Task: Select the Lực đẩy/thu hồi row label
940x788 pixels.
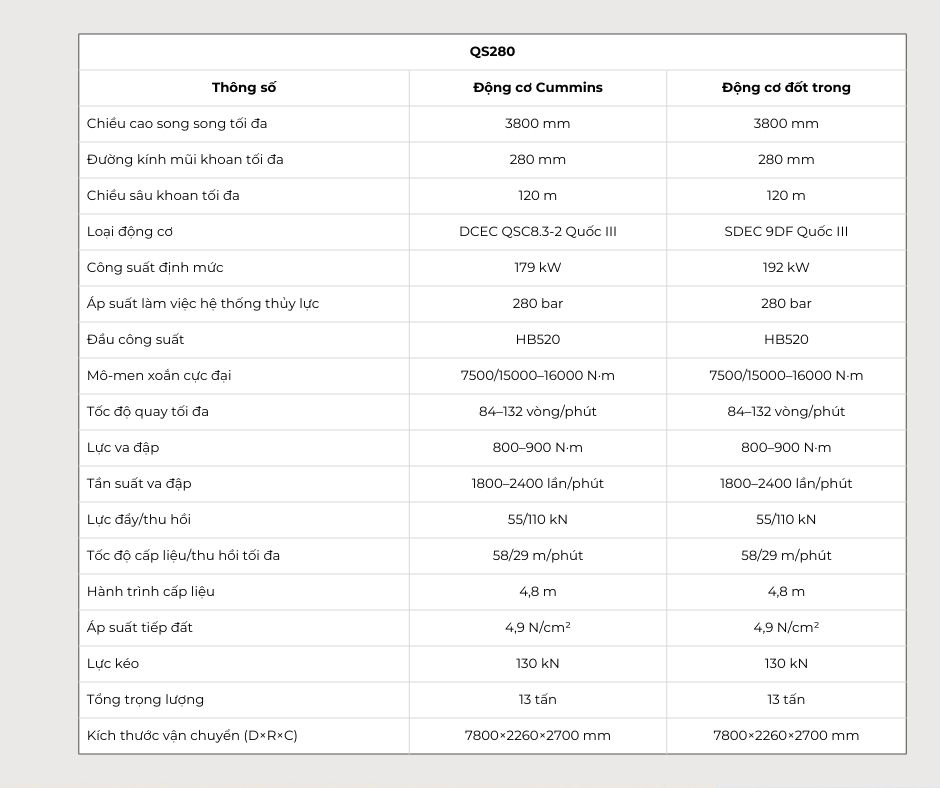Action: (x=139, y=519)
